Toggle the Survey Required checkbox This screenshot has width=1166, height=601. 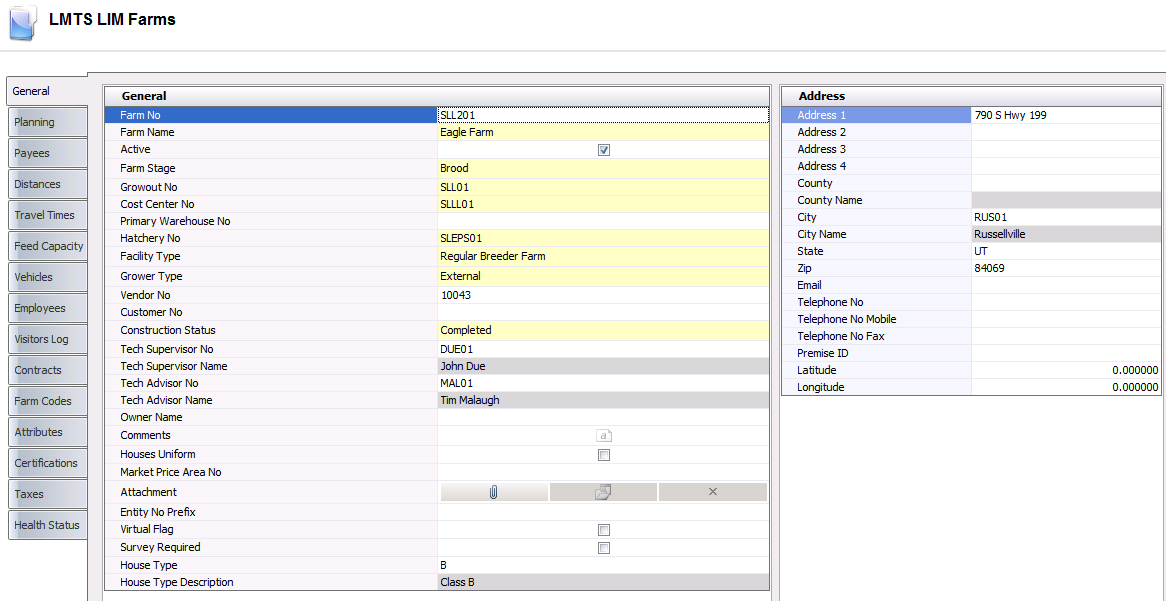604,548
